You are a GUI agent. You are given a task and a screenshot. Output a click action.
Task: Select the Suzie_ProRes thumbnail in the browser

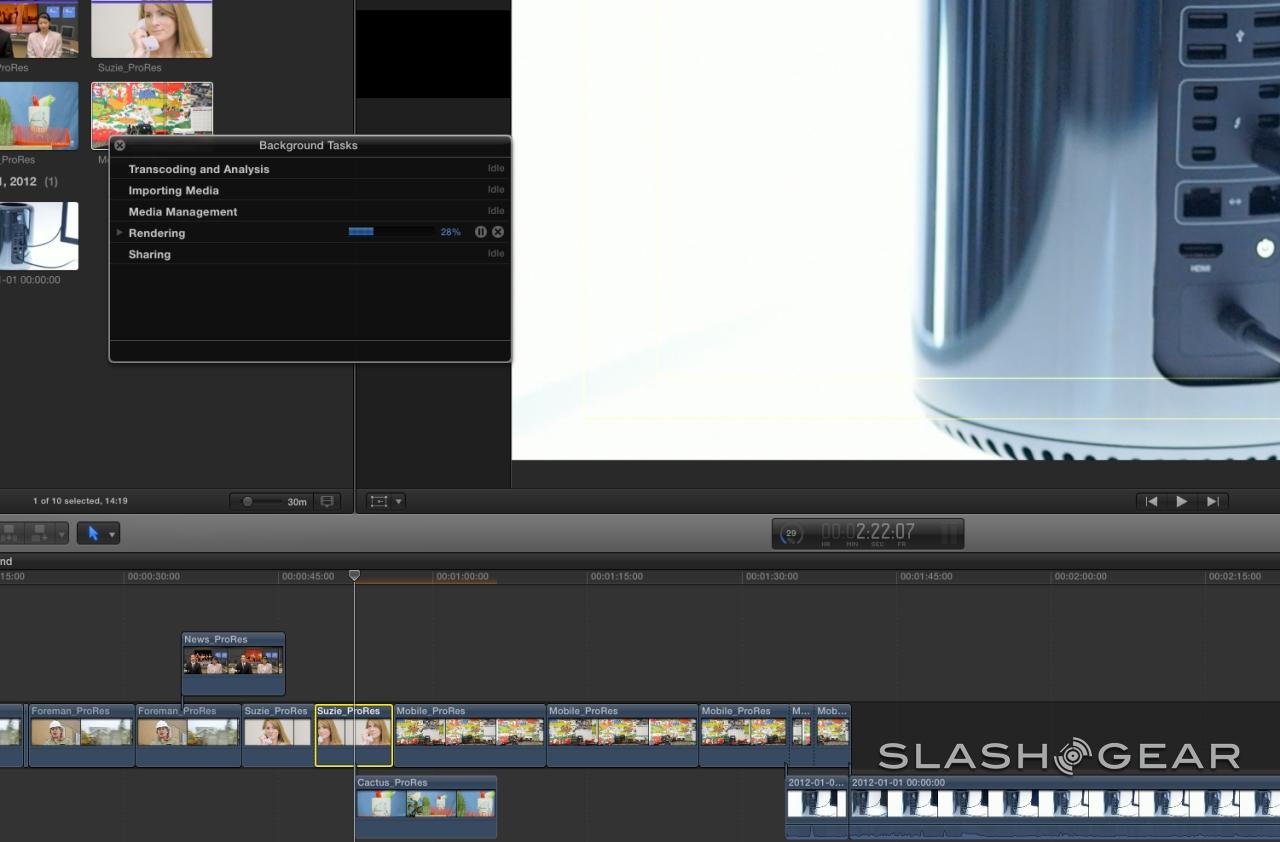click(151, 29)
